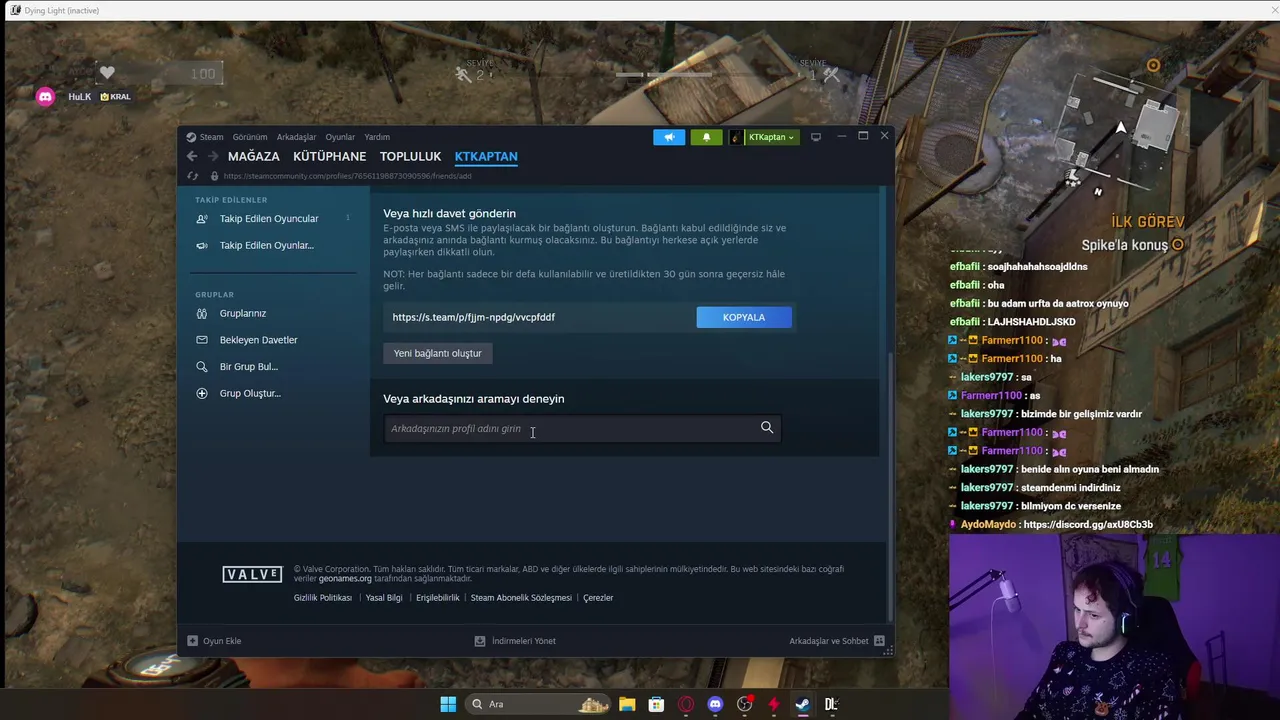Image resolution: width=1280 pixels, height=720 pixels.
Task: Open the Steam menu
Action: pos(206,137)
